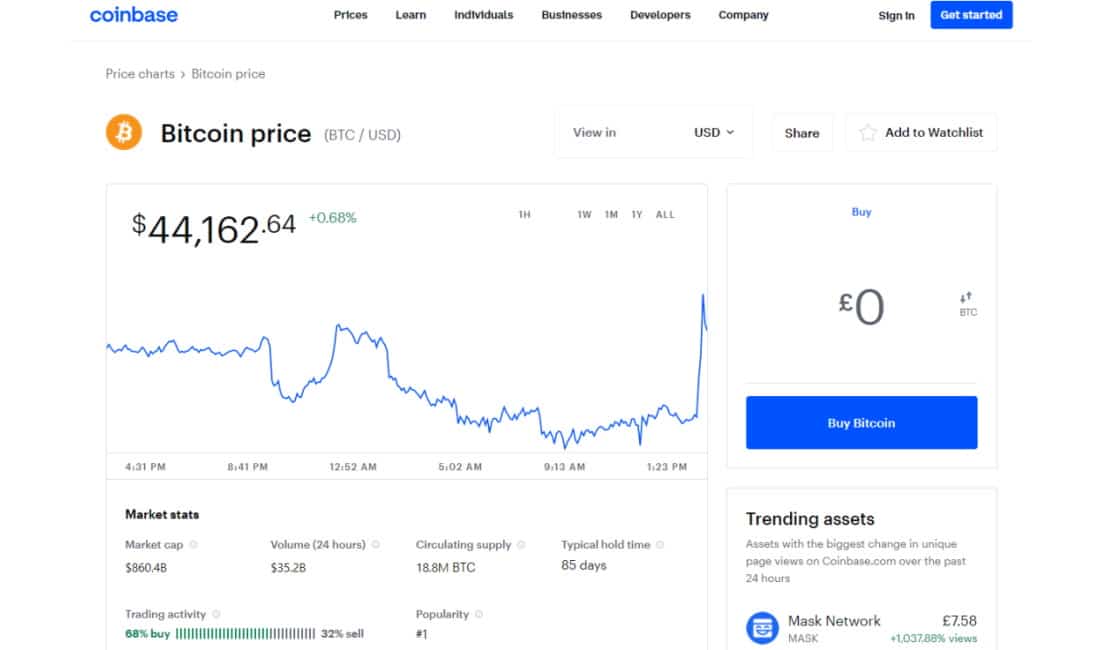Click Add to Watchlist button
This screenshot has width=1100, height=650.
pyautogui.click(x=921, y=133)
